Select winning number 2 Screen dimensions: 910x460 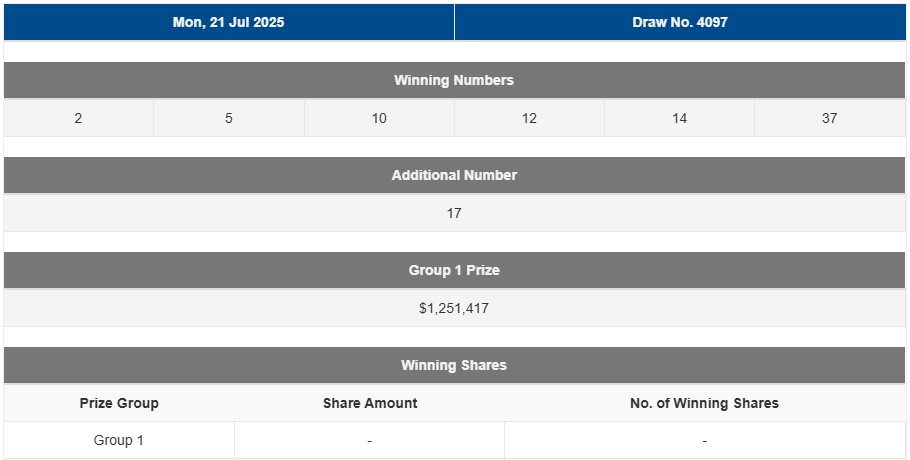[x=78, y=118]
